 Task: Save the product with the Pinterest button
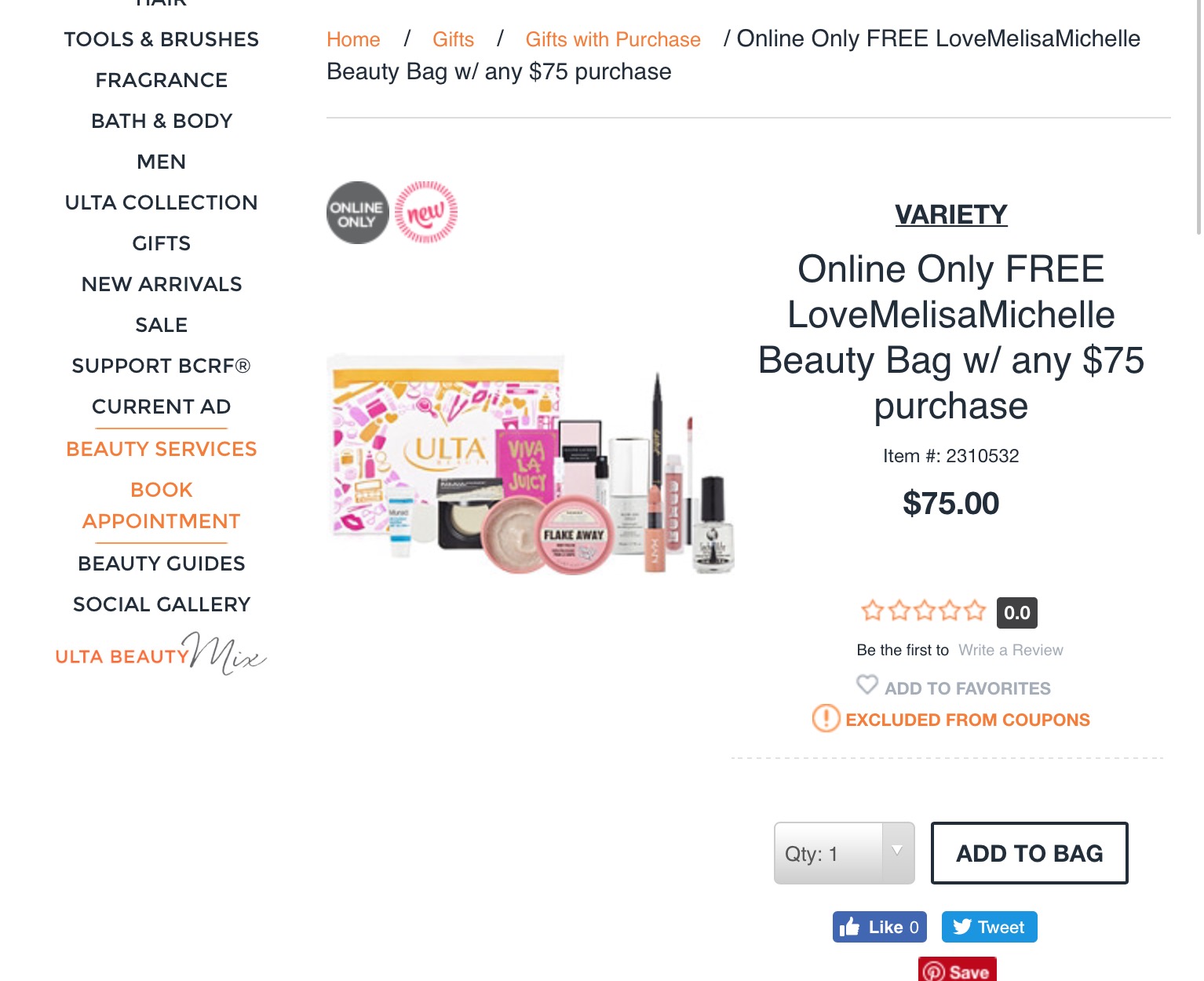(957, 970)
